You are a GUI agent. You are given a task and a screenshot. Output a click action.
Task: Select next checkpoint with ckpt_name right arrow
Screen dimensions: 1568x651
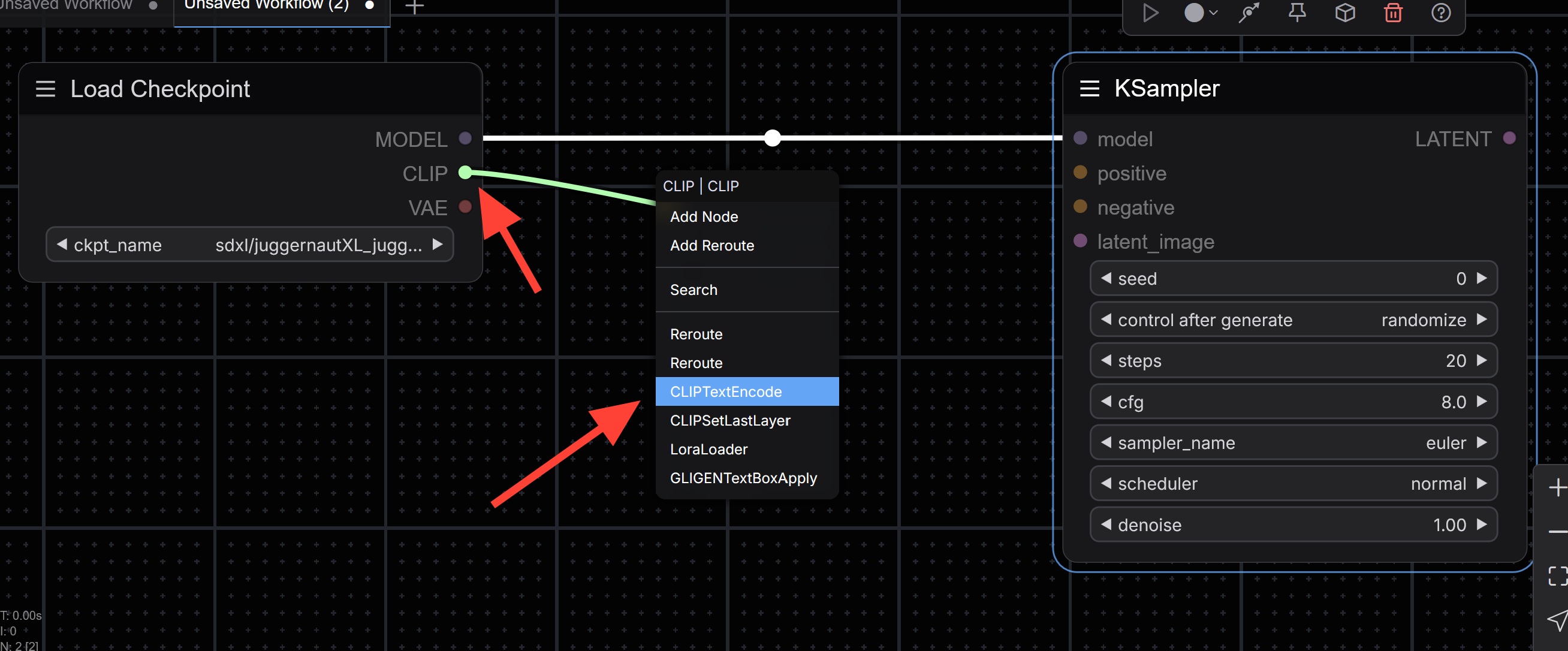tap(437, 244)
